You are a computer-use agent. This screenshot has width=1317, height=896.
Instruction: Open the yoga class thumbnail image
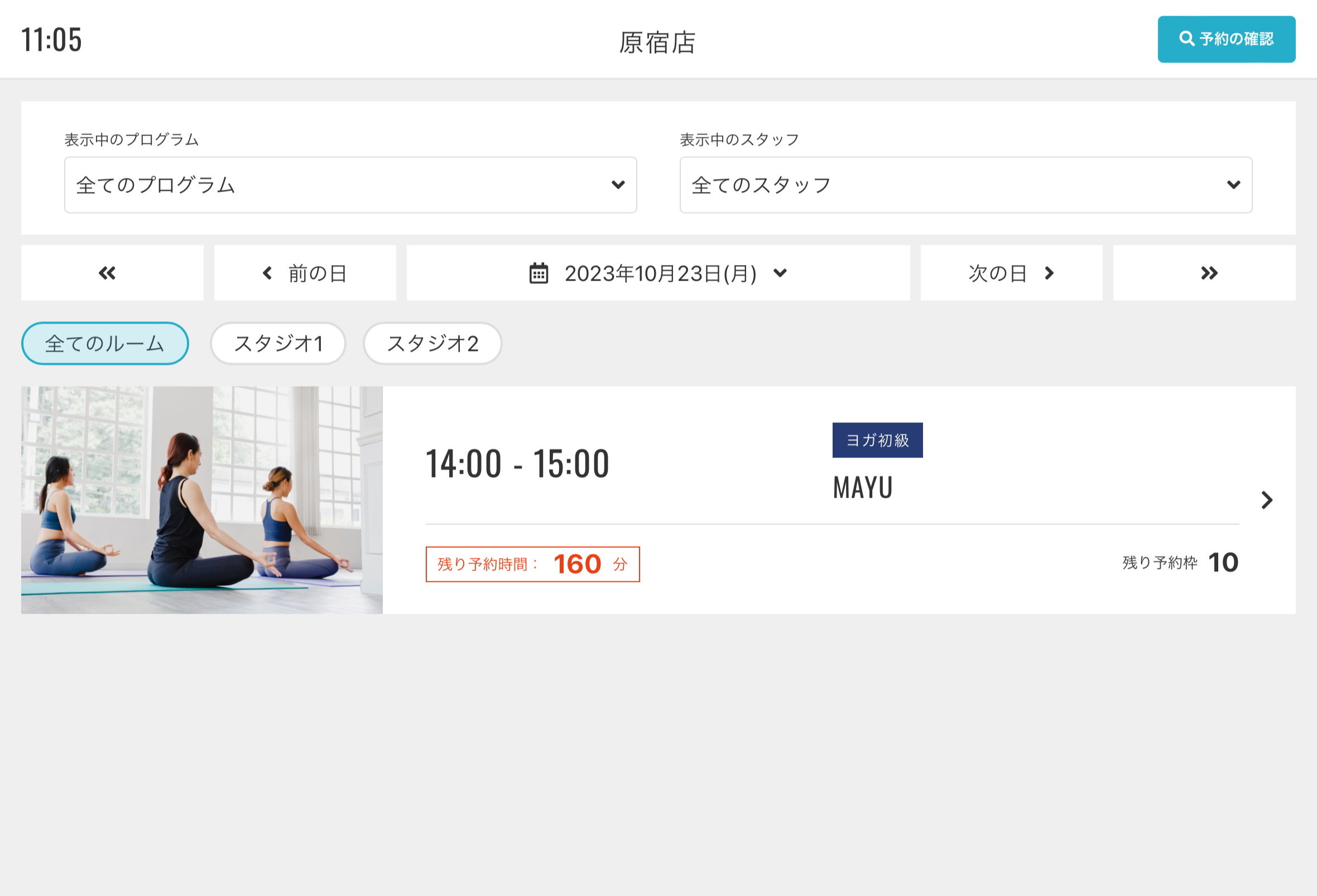(202, 500)
